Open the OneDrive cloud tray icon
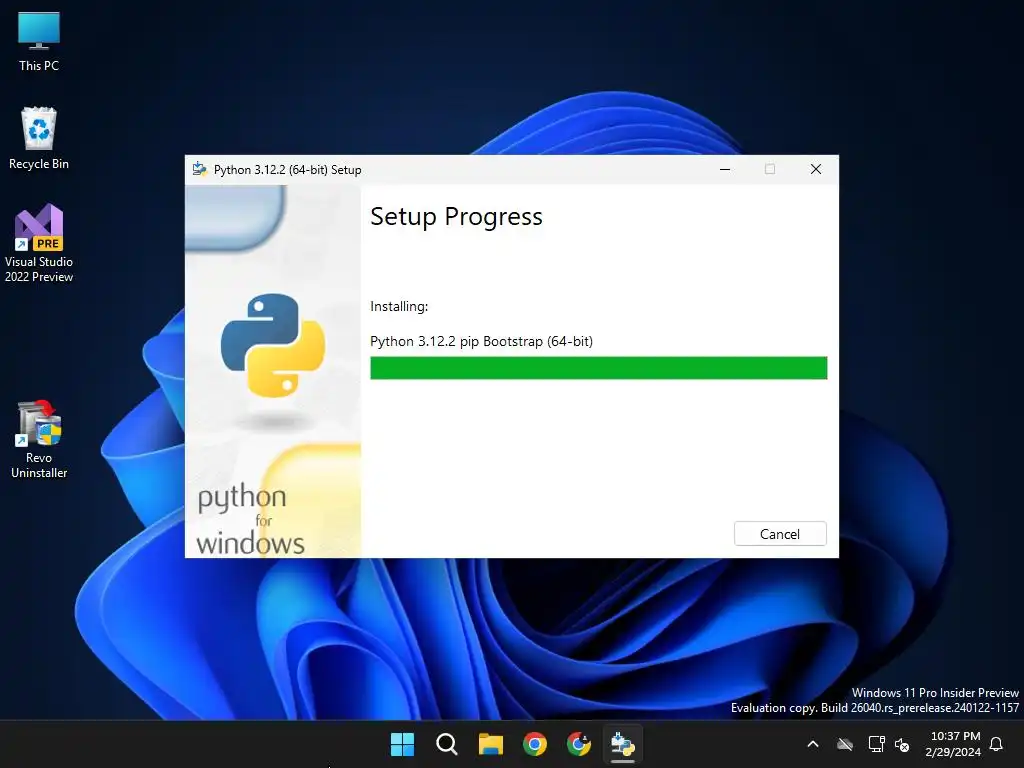Image resolution: width=1024 pixels, height=768 pixels. [845, 744]
